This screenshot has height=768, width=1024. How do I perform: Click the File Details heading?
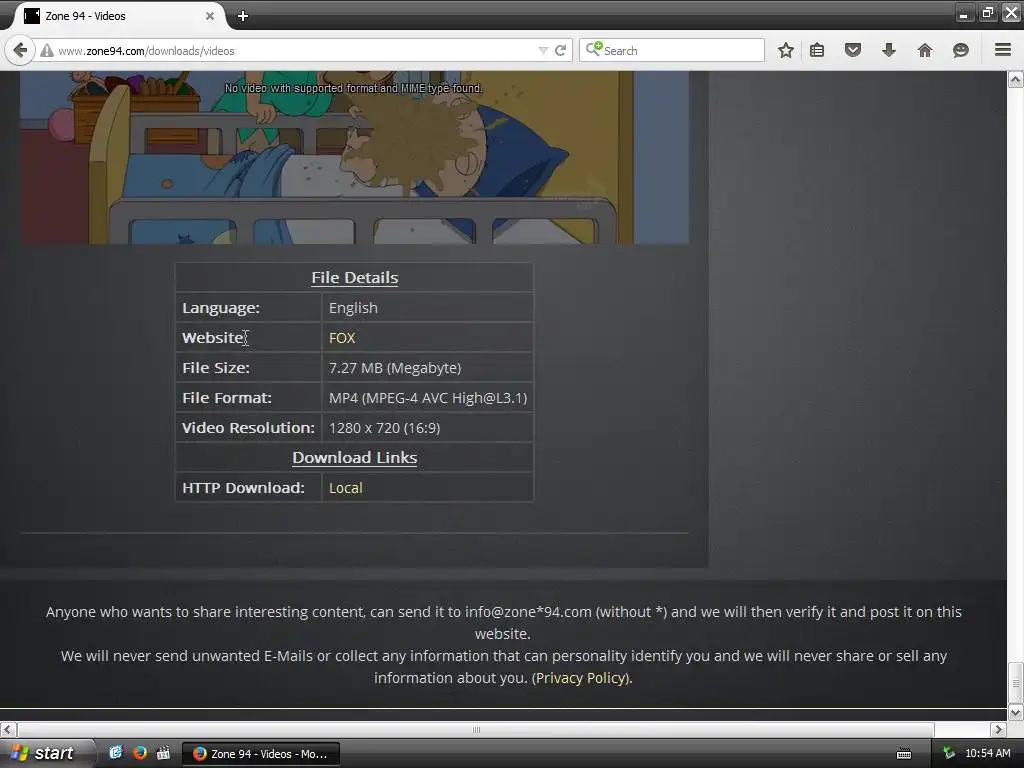355,278
